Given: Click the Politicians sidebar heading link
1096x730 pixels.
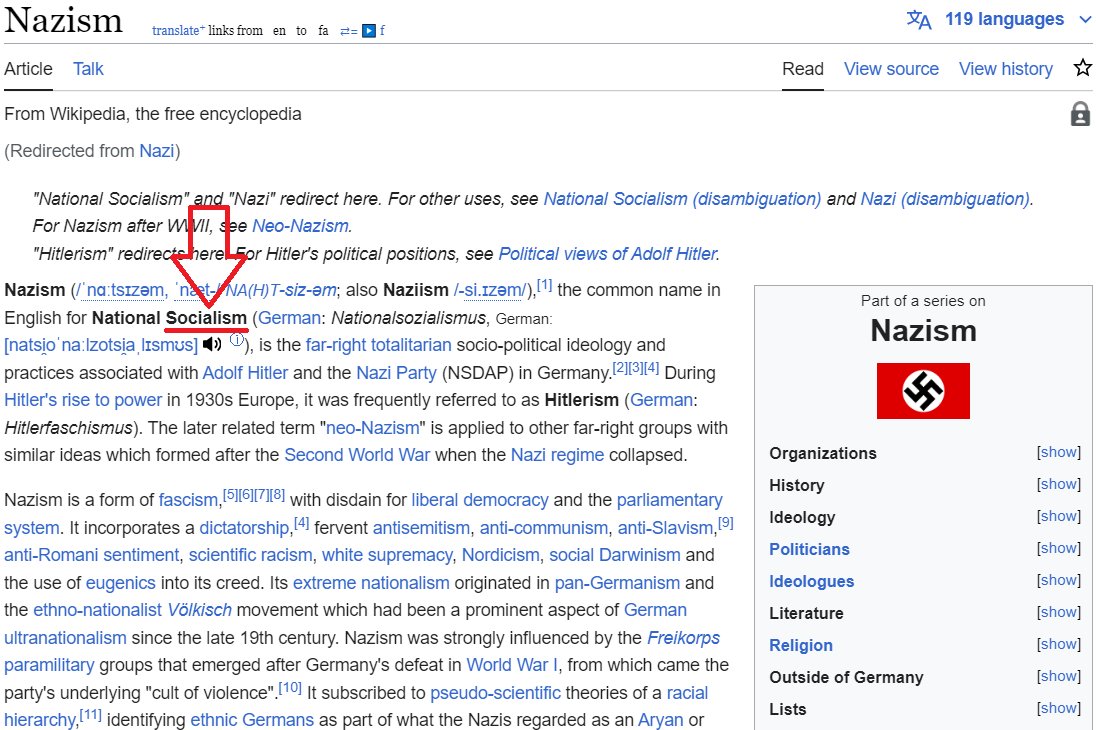Looking at the screenshot, I should click(809, 550).
